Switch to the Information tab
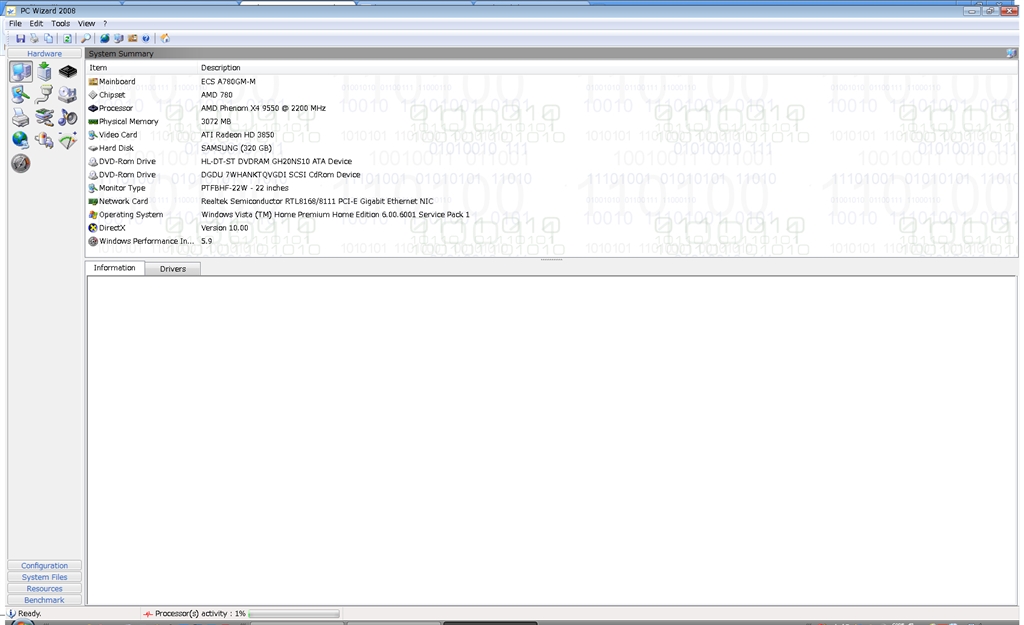The image size is (1024, 625). pos(114,268)
